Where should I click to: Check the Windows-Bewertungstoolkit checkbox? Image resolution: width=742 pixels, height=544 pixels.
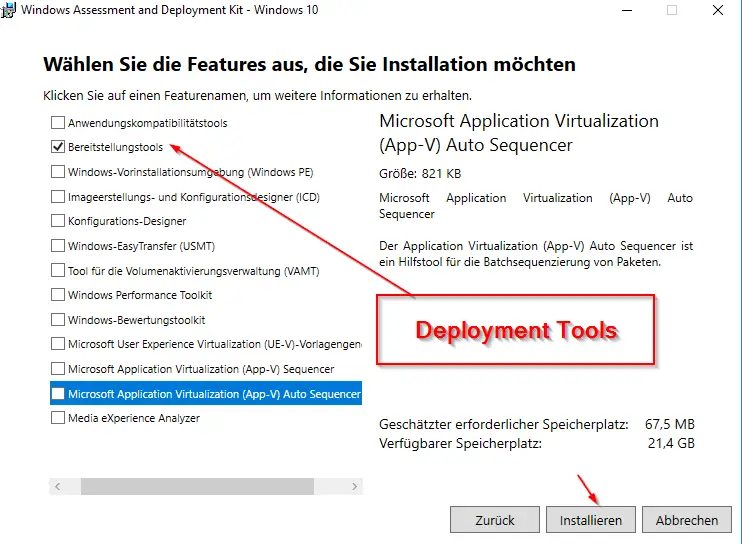pos(58,320)
